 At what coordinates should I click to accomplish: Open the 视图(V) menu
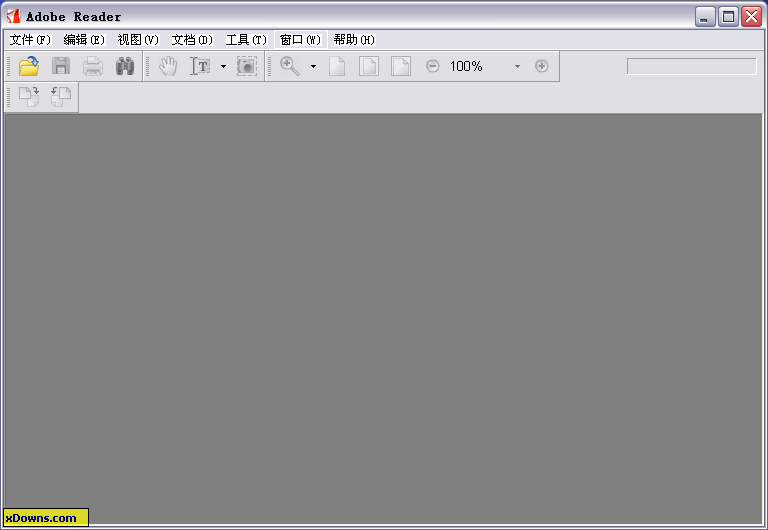click(138, 40)
